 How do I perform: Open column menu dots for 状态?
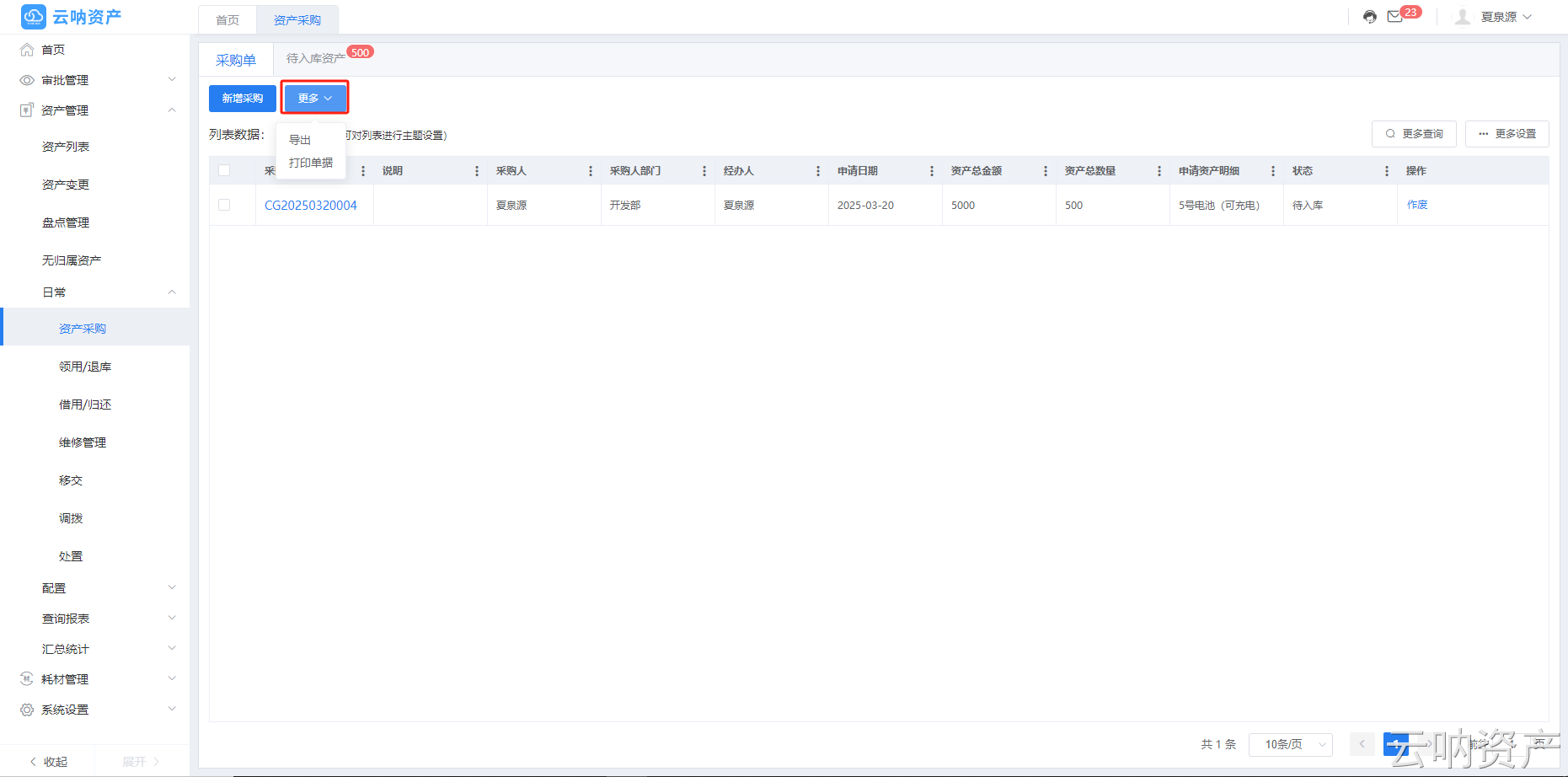point(1387,171)
